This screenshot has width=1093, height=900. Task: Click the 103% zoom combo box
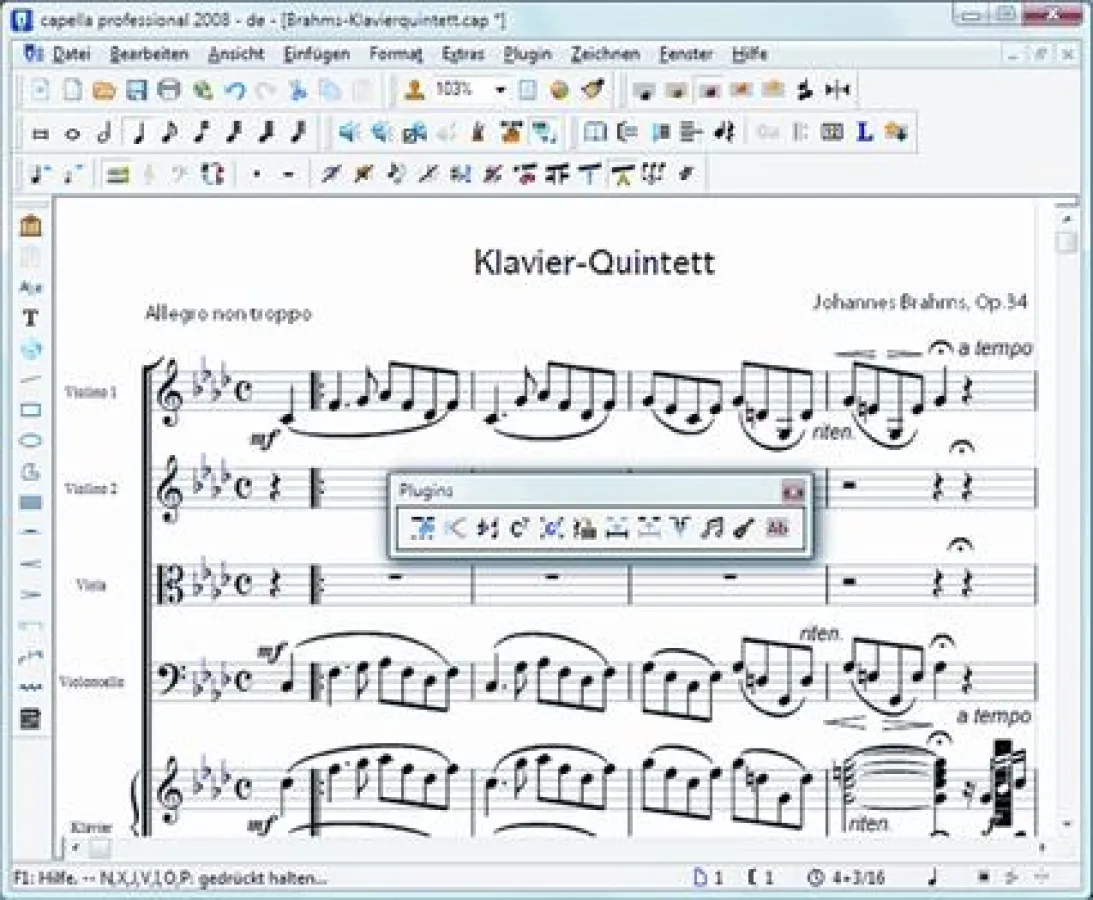pos(461,90)
